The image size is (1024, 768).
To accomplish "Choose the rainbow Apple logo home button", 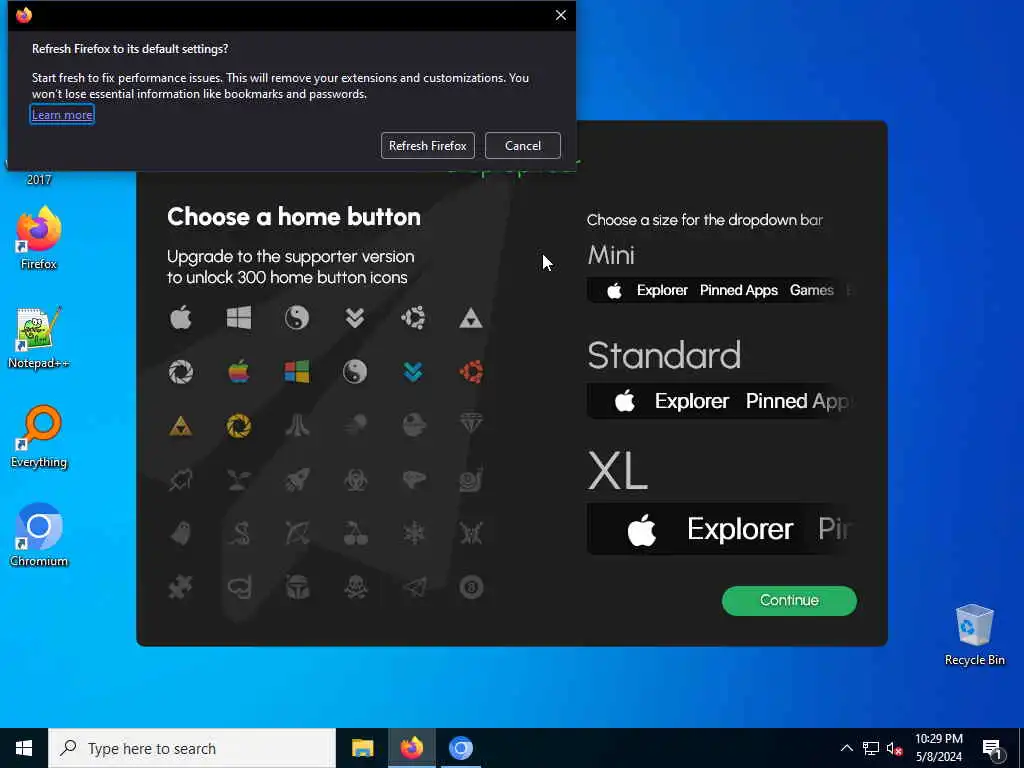I will tap(239, 372).
